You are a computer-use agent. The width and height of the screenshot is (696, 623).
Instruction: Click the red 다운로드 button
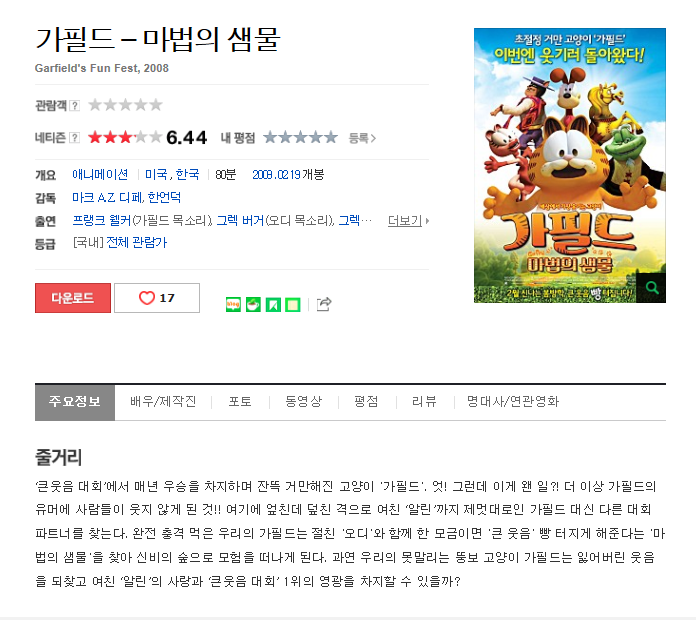(x=73, y=298)
